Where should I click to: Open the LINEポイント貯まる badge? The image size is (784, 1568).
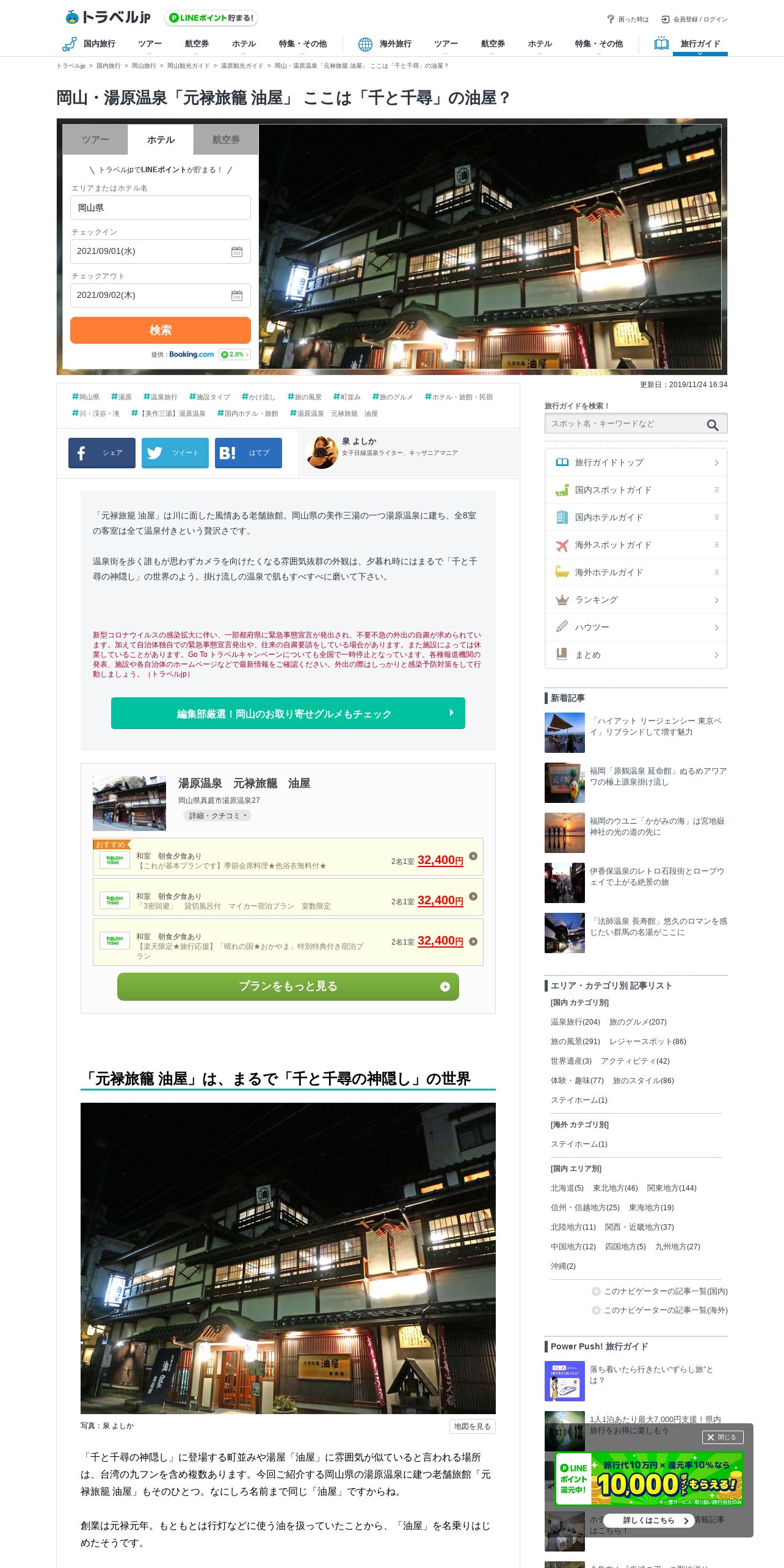pos(211,18)
